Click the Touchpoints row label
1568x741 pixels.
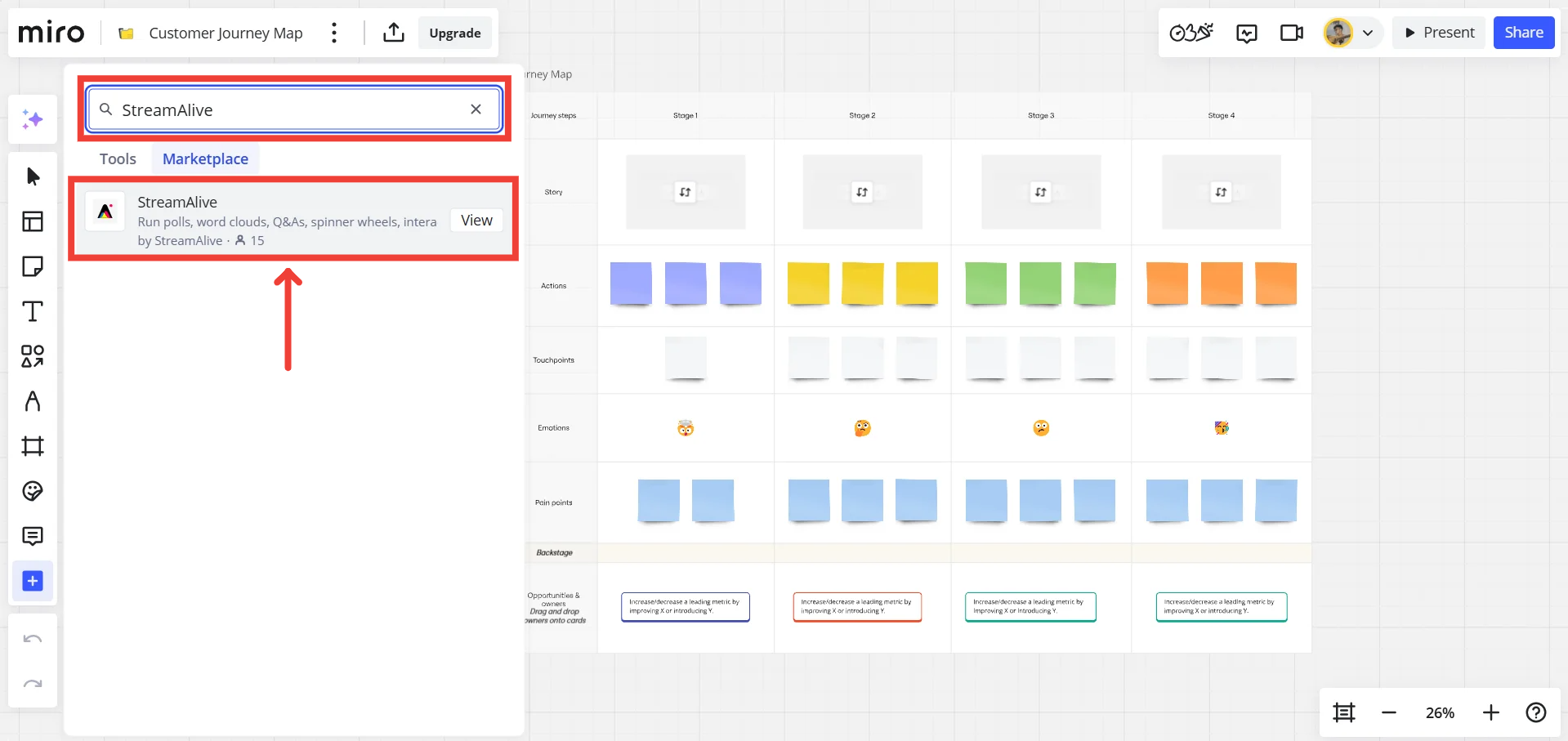(553, 360)
